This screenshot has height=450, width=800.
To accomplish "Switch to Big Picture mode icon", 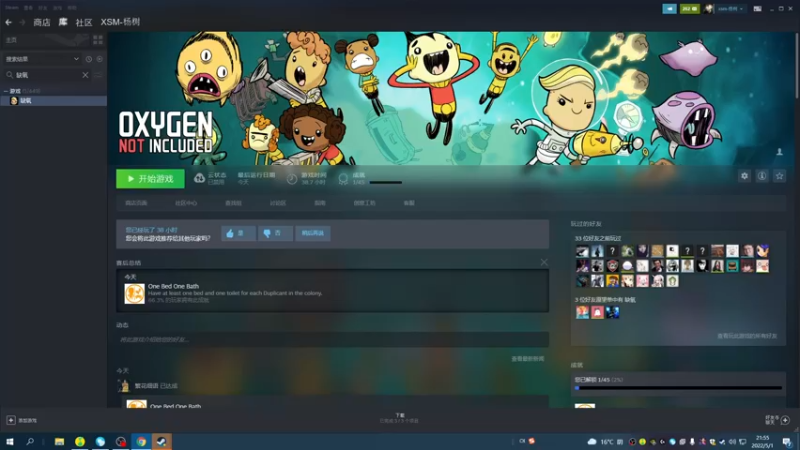I will tap(758, 9).
